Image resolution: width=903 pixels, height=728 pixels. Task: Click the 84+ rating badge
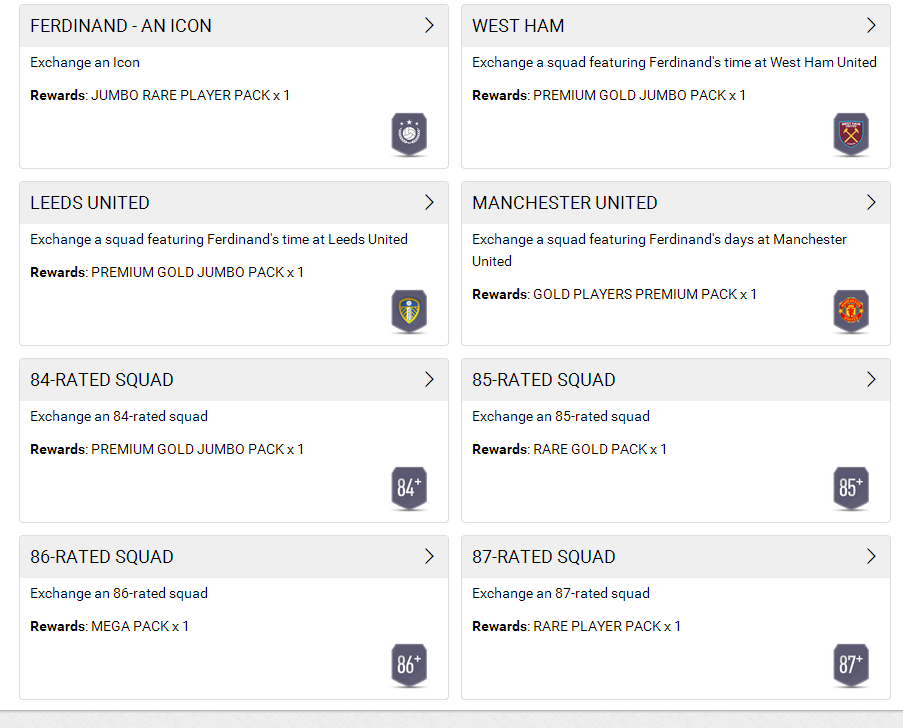[x=409, y=488]
